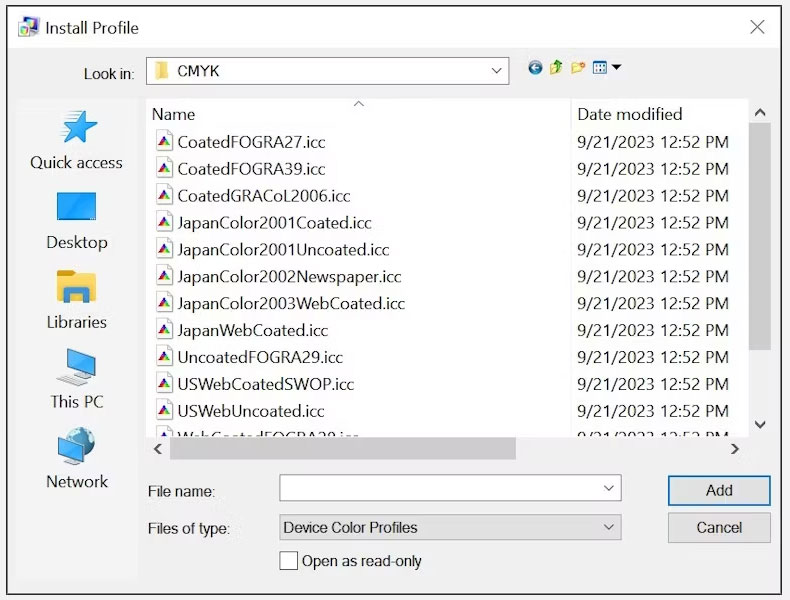Select the USWebUncoated.icc file icon
Screen dimensions: 790x600
pyautogui.click(x=164, y=411)
